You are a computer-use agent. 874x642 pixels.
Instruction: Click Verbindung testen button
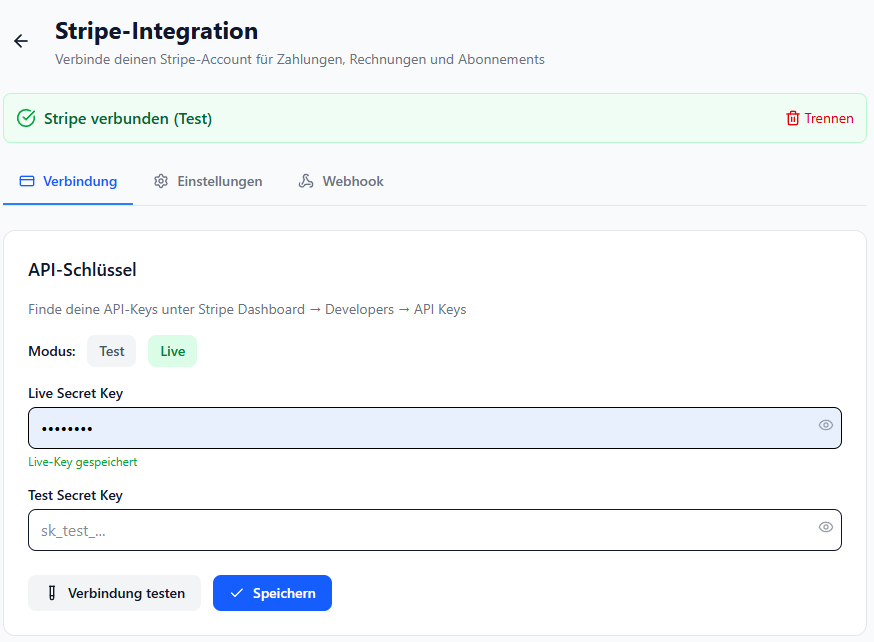point(114,593)
